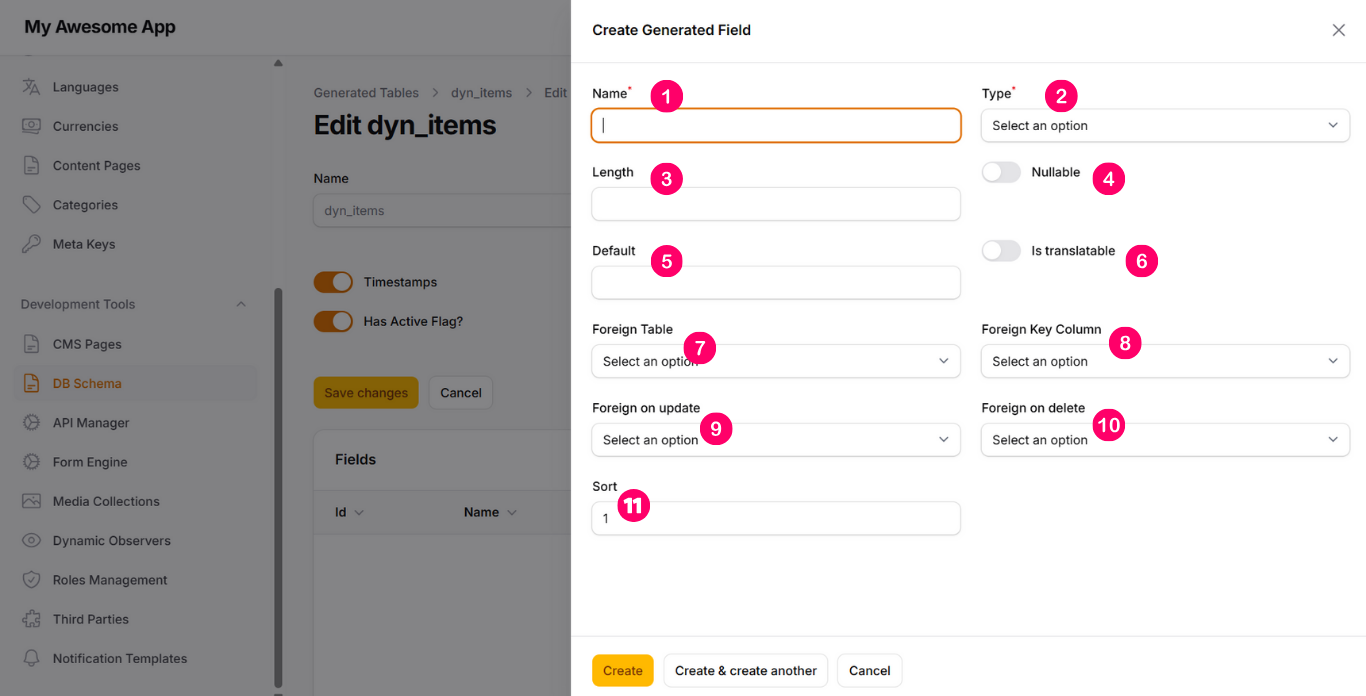Click the API Manager icon
The width and height of the screenshot is (1366, 696).
pos(31,423)
